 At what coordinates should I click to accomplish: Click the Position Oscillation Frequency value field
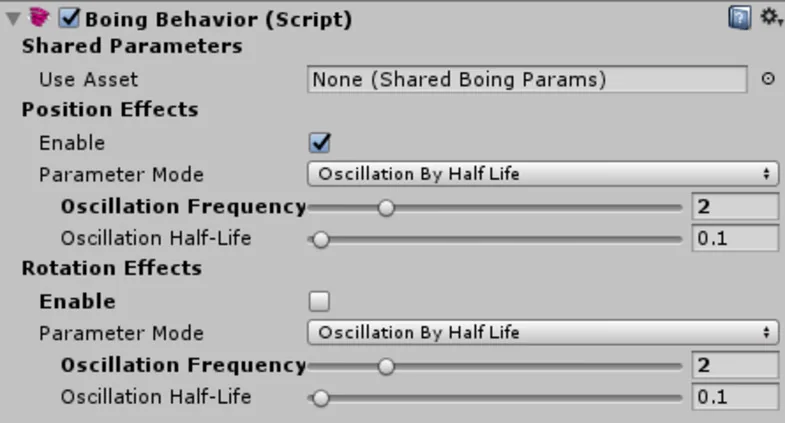[x=734, y=207]
